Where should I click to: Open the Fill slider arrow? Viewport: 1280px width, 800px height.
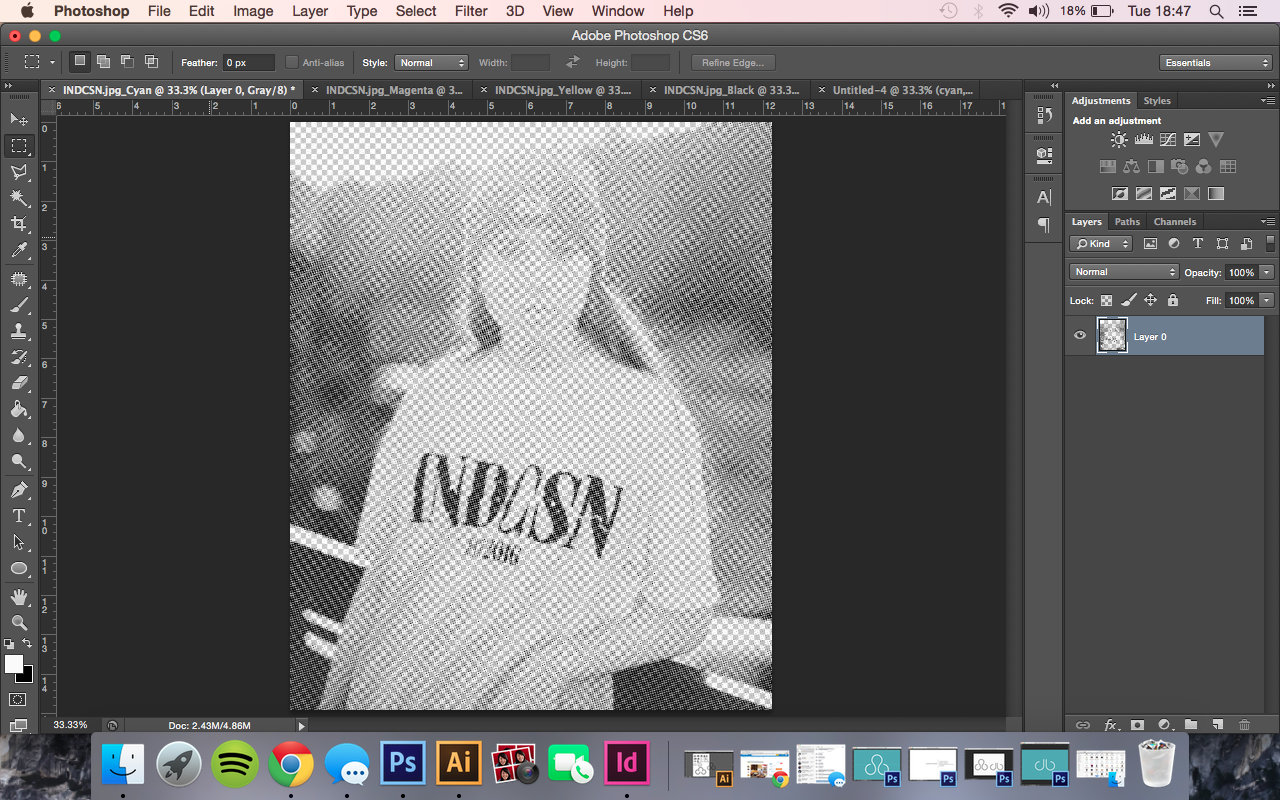1267,300
